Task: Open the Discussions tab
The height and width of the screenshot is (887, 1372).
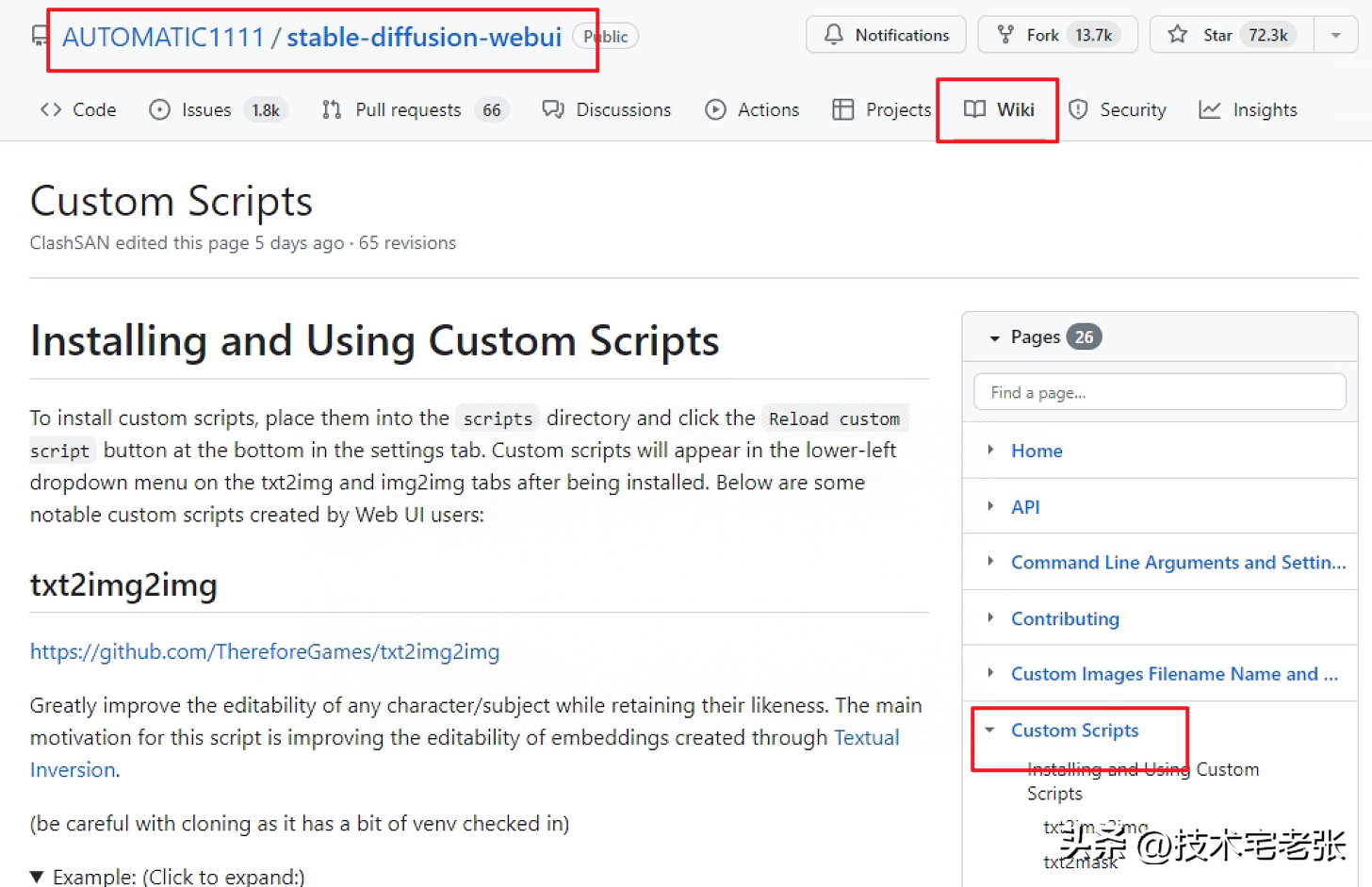Action: [607, 109]
